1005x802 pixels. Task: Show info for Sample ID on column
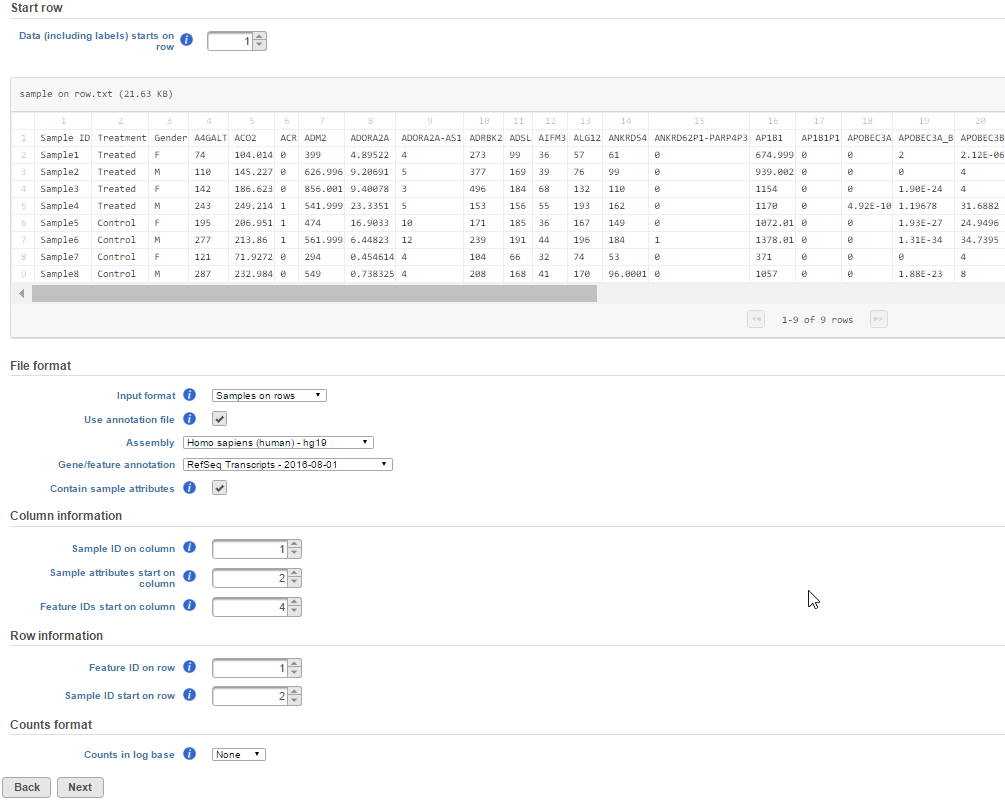[190, 548]
